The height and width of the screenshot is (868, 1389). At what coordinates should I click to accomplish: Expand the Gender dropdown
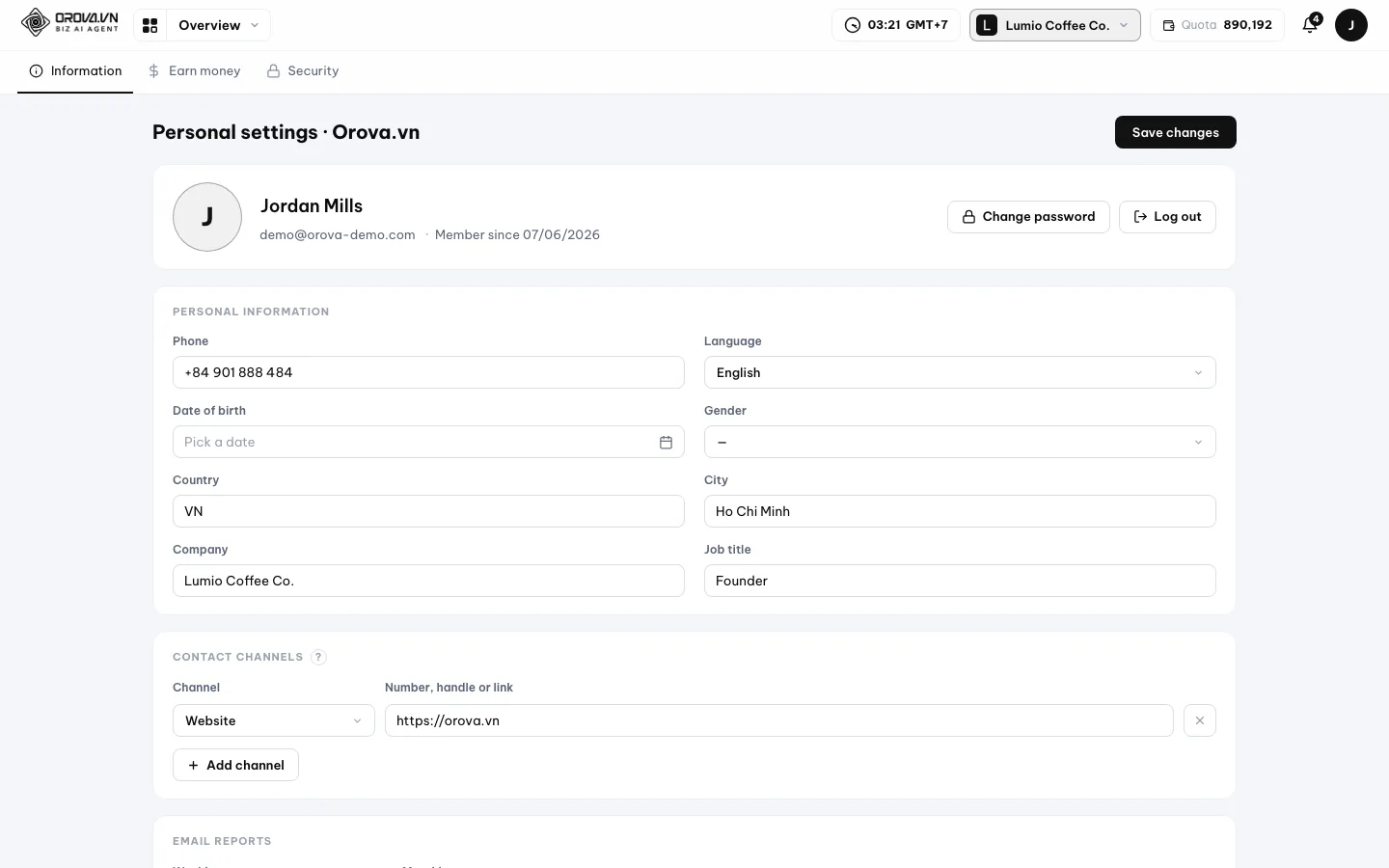[960, 442]
